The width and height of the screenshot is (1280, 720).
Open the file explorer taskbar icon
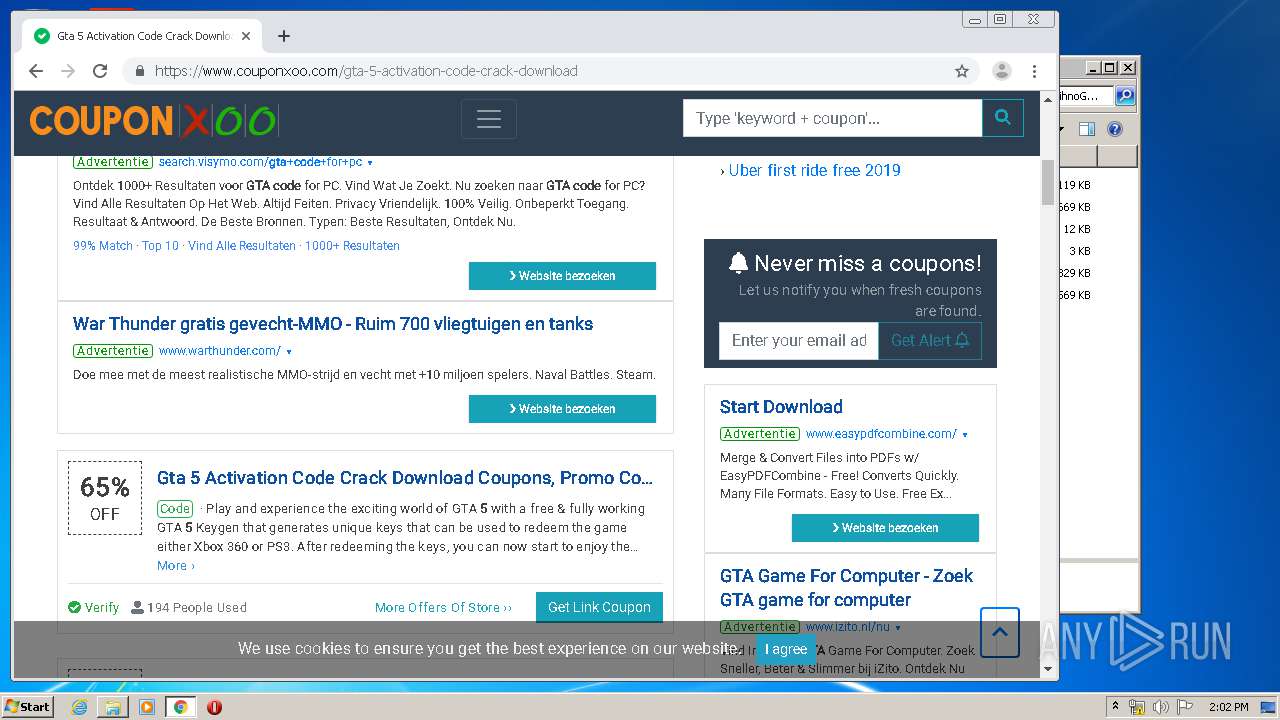[x=113, y=707]
